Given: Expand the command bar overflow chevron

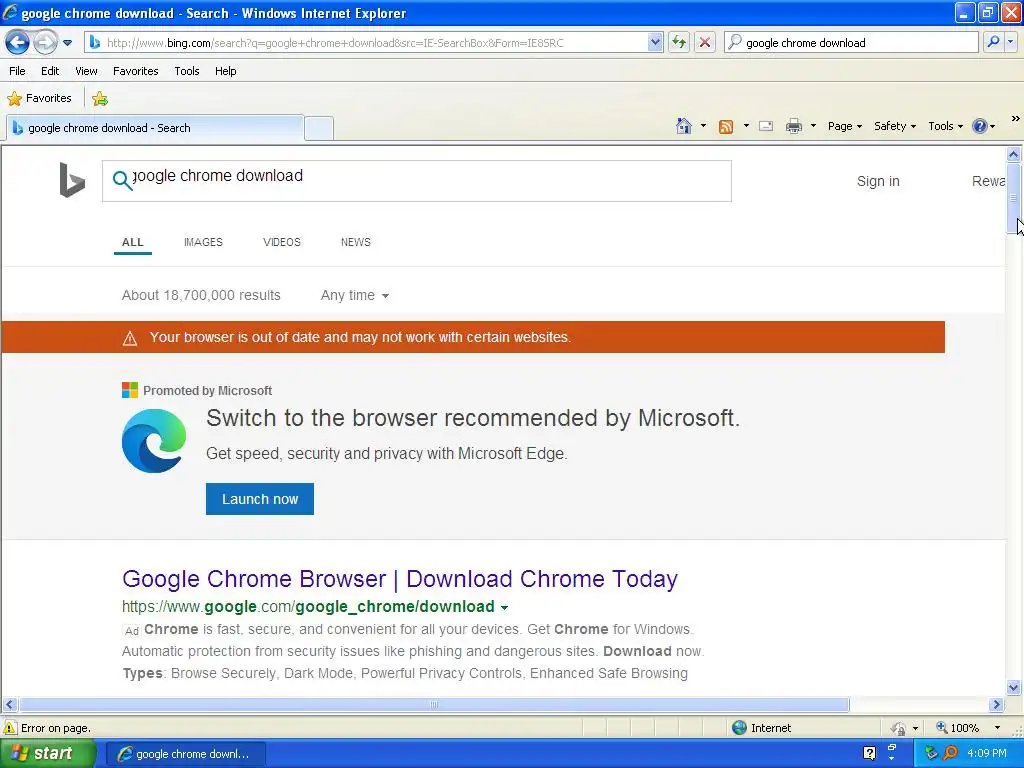Looking at the screenshot, I should tap(1015, 119).
